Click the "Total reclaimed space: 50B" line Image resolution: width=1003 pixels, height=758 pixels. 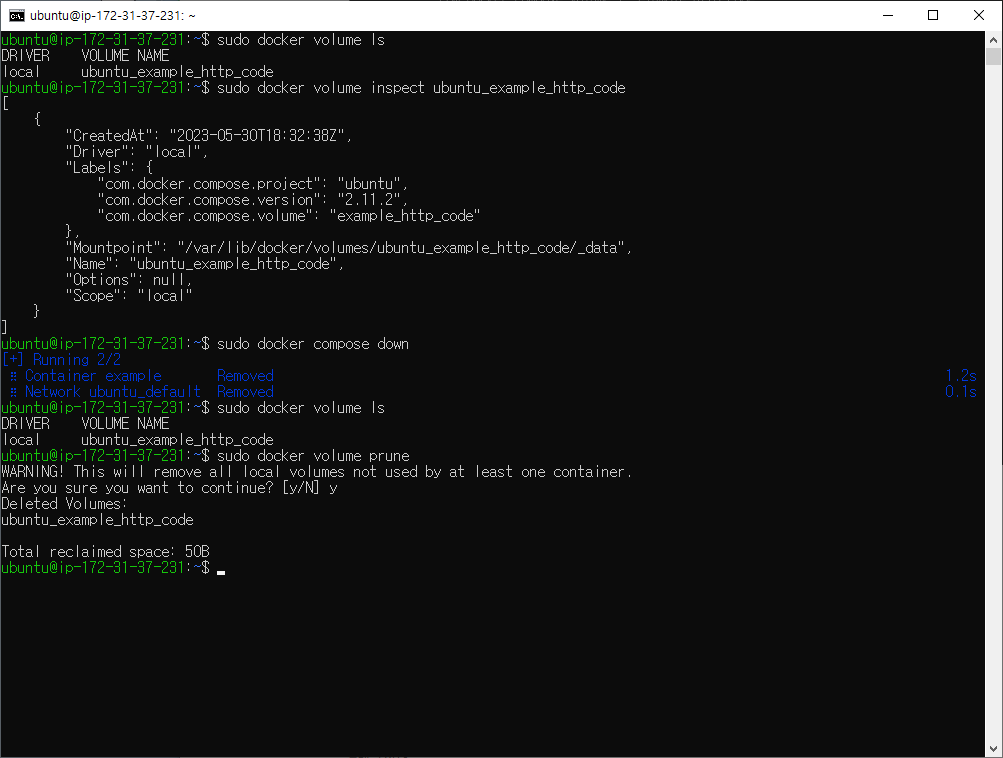105,551
